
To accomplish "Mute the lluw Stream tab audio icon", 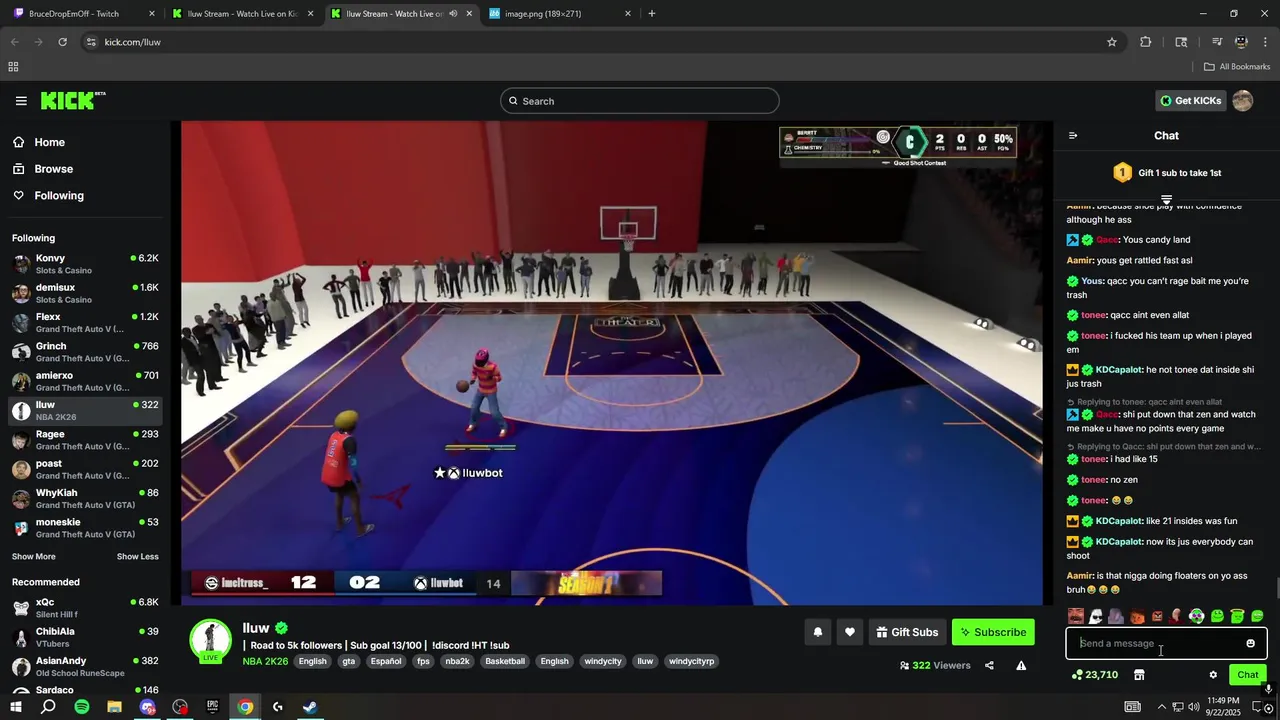I will (453, 14).
